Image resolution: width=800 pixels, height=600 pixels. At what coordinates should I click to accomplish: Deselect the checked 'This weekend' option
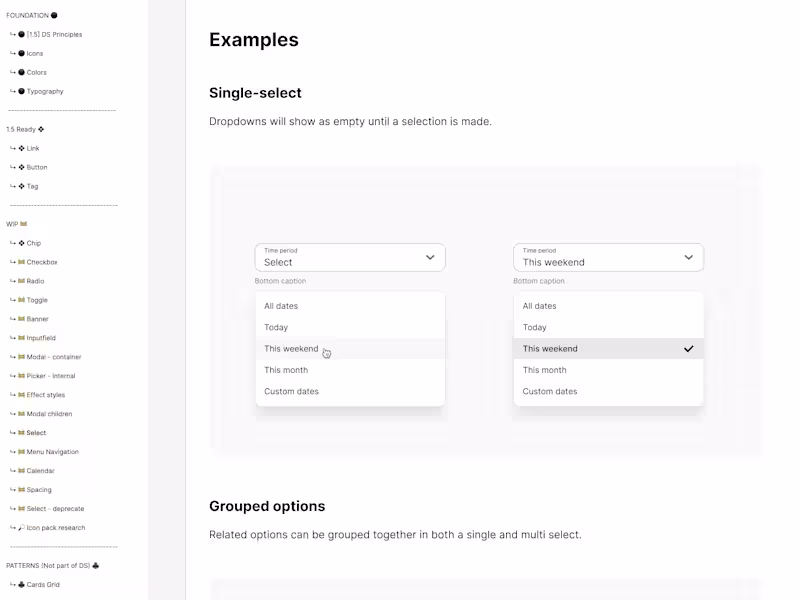click(608, 348)
